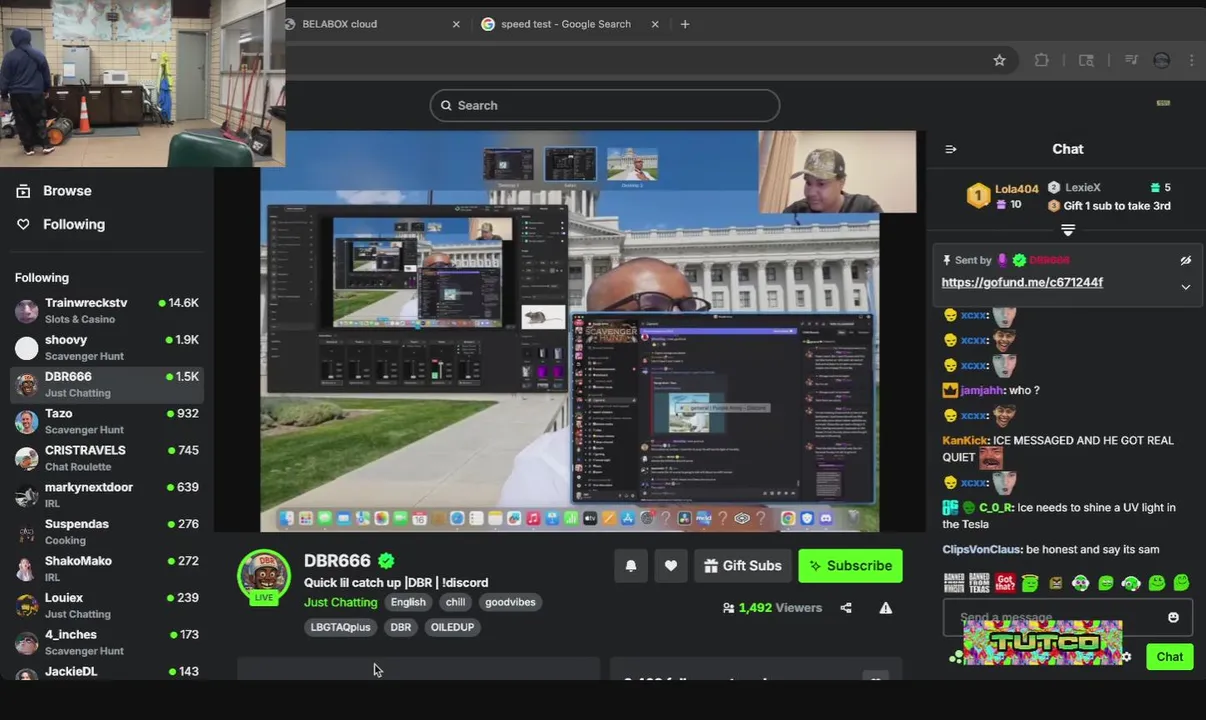
Task: Hide the pinned message with eye-slash icon
Action: click(x=1186, y=260)
